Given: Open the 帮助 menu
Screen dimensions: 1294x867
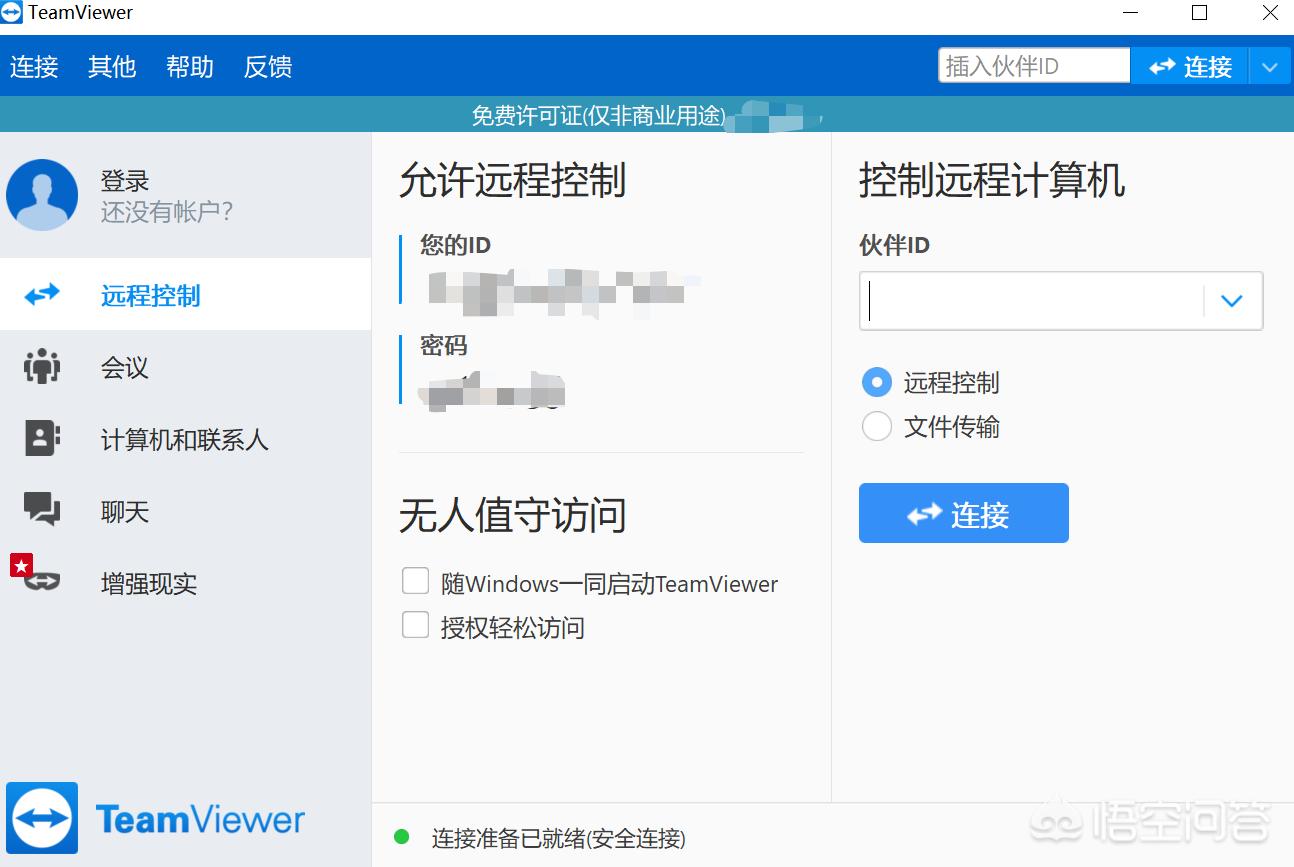Looking at the screenshot, I should [189, 66].
